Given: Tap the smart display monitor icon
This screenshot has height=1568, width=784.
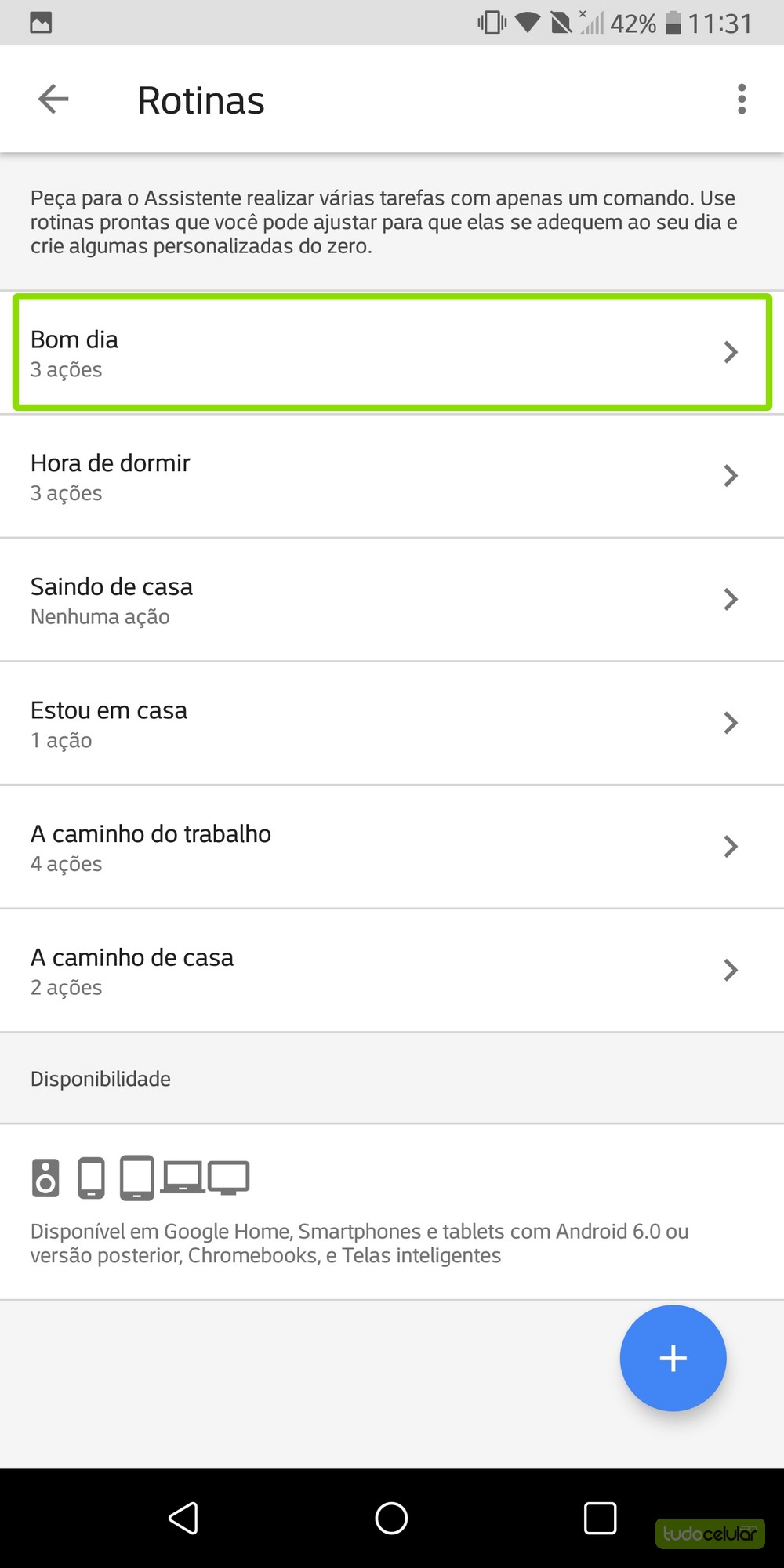Looking at the screenshot, I should [x=228, y=1178].
